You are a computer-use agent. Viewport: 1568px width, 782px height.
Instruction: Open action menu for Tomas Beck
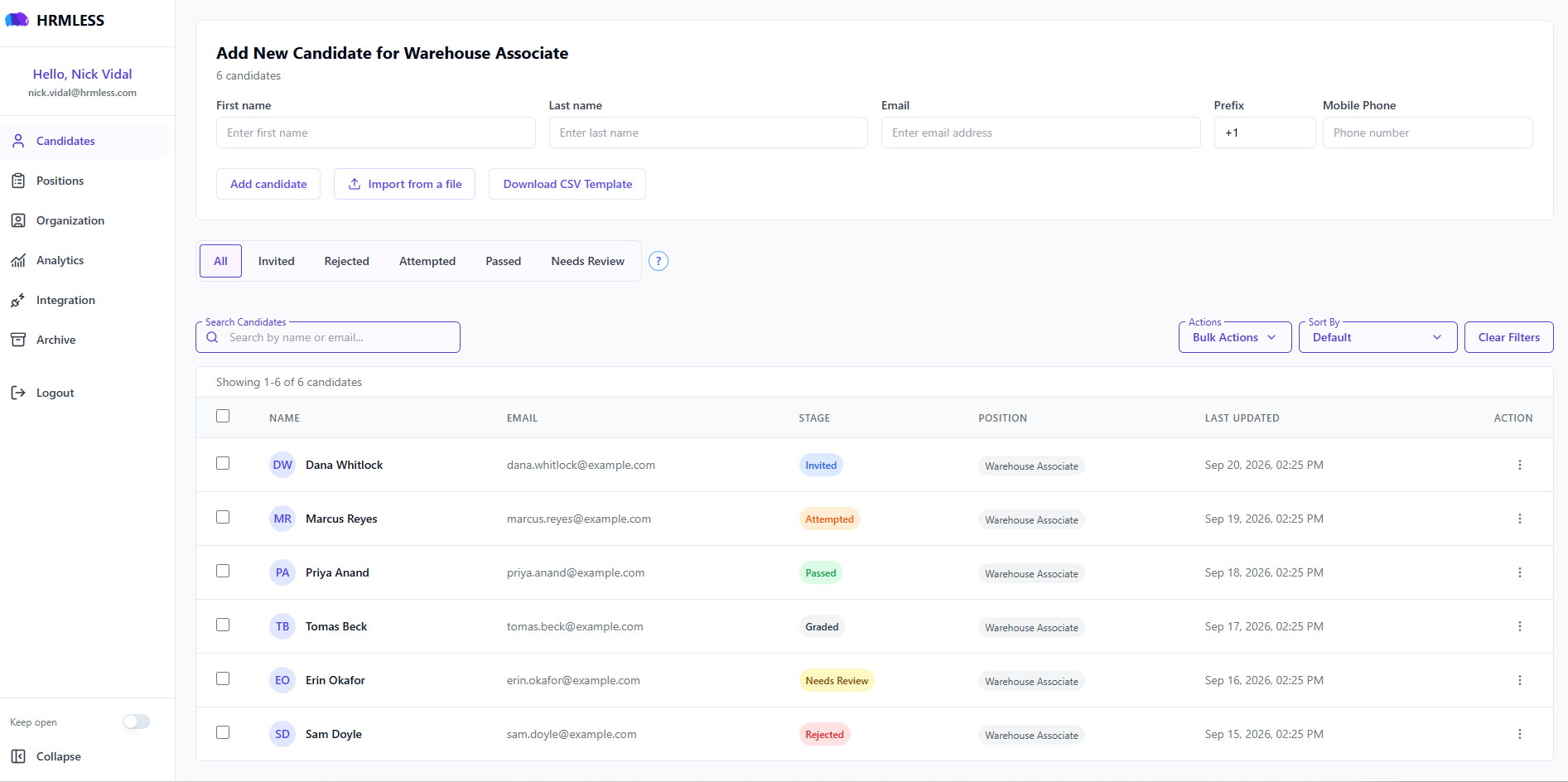(1520, 626)
